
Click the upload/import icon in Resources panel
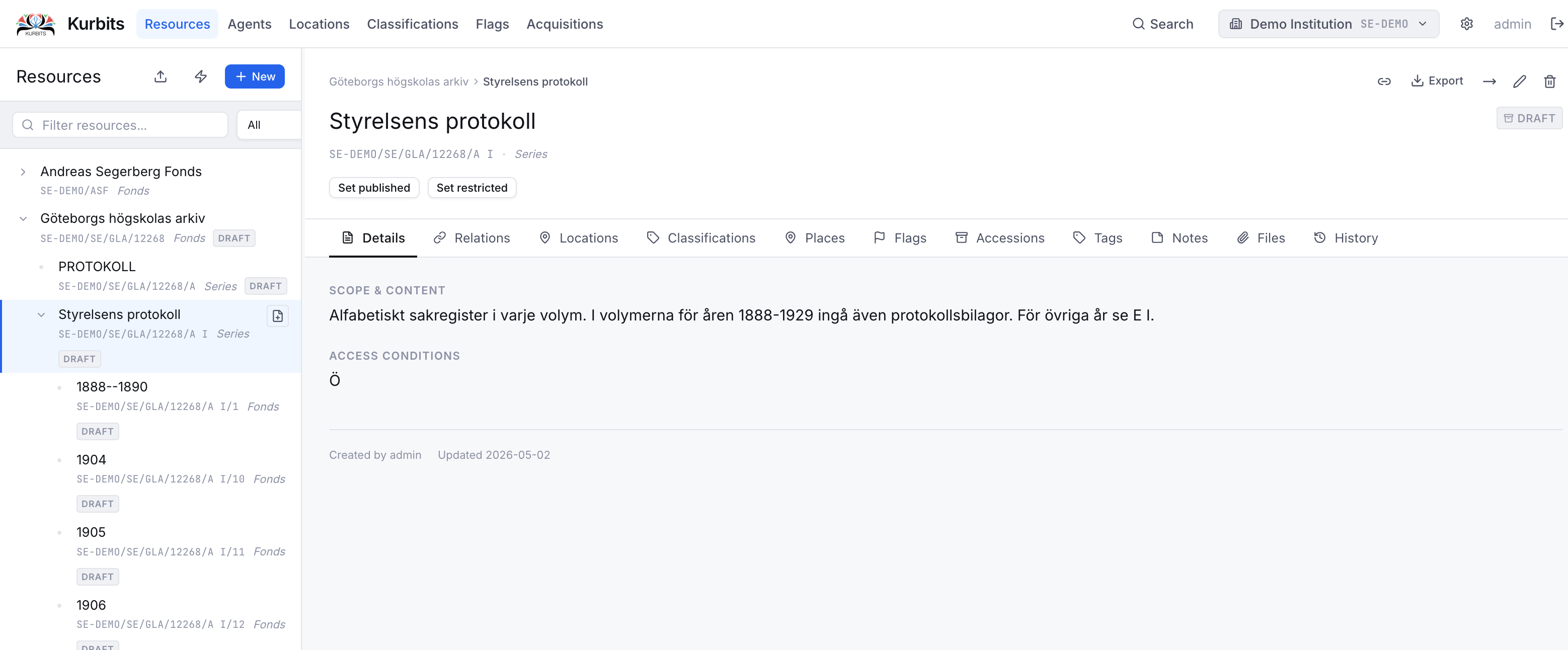(x=160, y=76)
